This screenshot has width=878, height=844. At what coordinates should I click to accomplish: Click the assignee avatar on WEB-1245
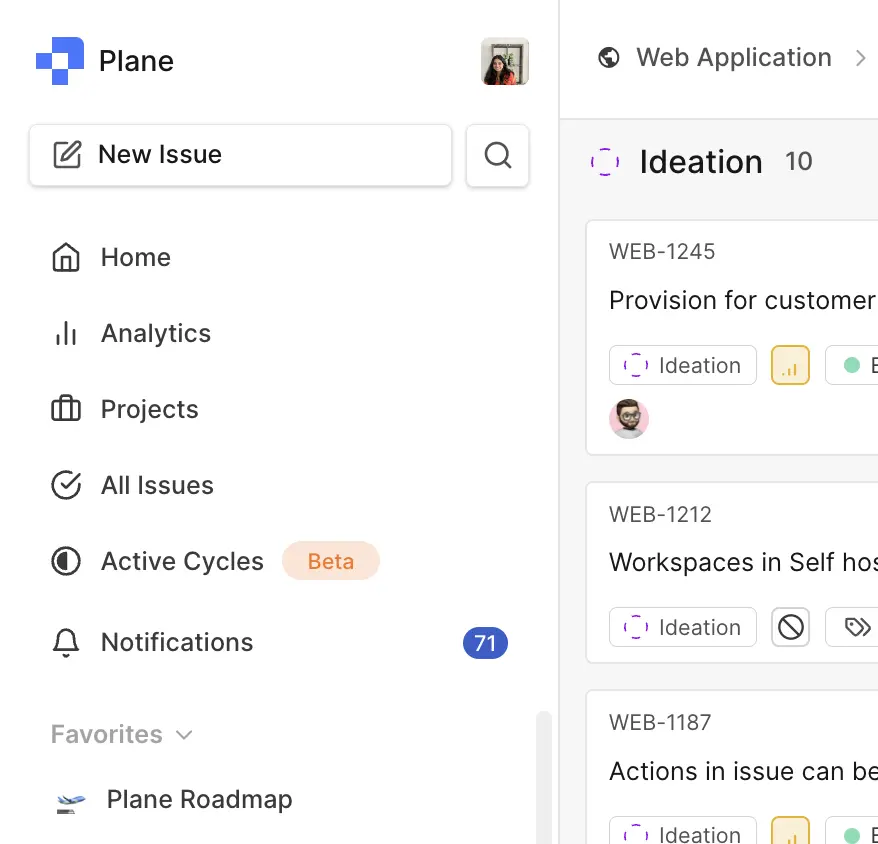tap(629, 419)
